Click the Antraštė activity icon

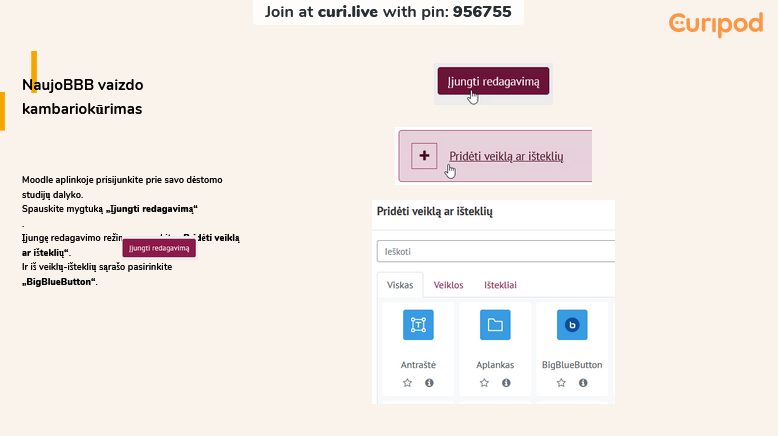(418, 325)
